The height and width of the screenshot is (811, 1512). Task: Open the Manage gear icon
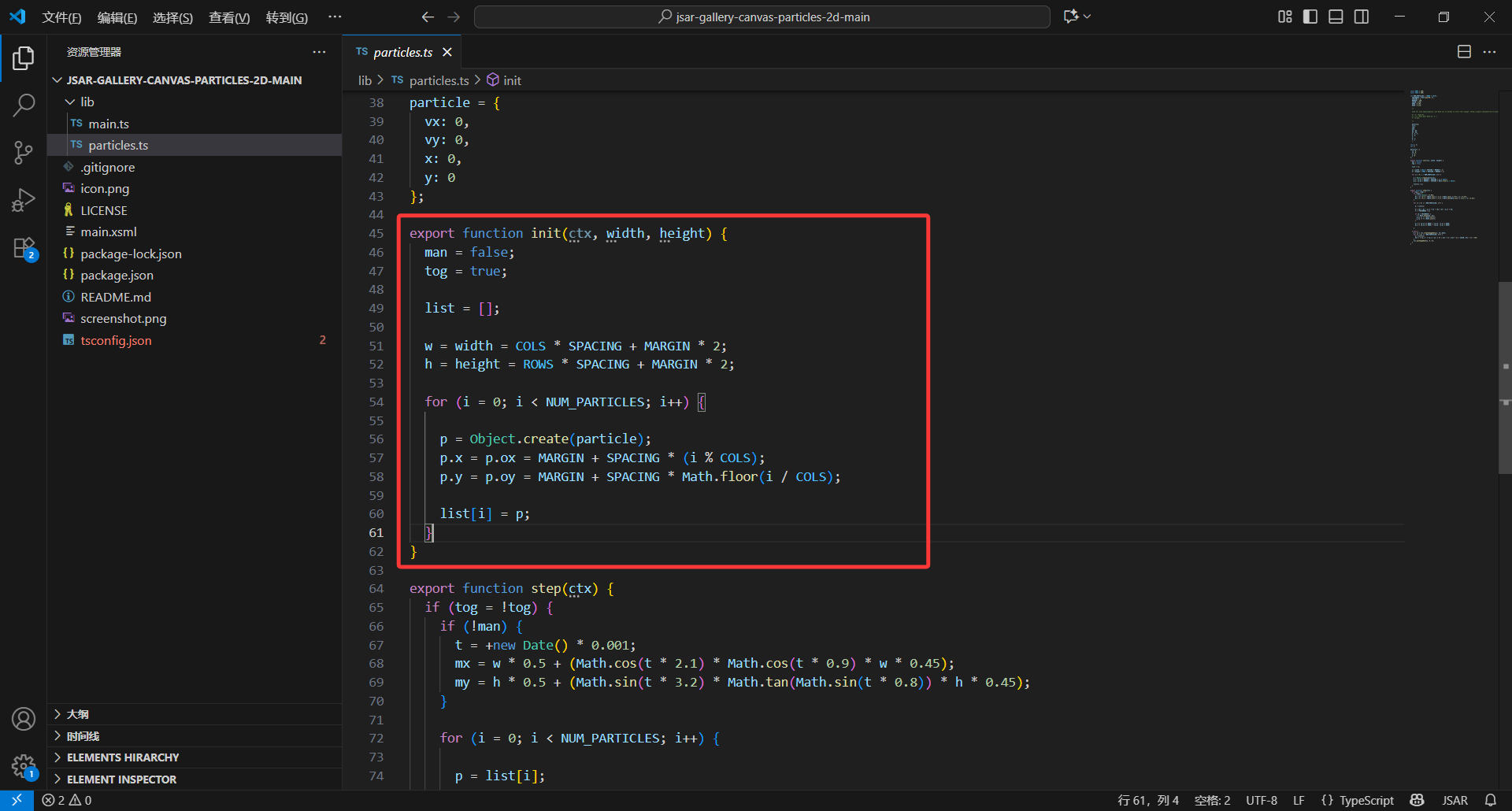tap(24, 765)
